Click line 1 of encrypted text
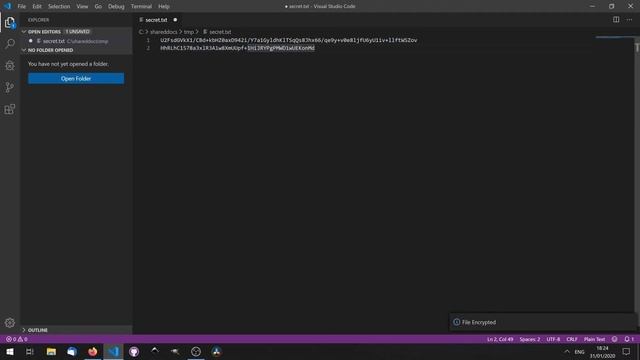The height and width of the screenshot is (360, 640). 289,40
